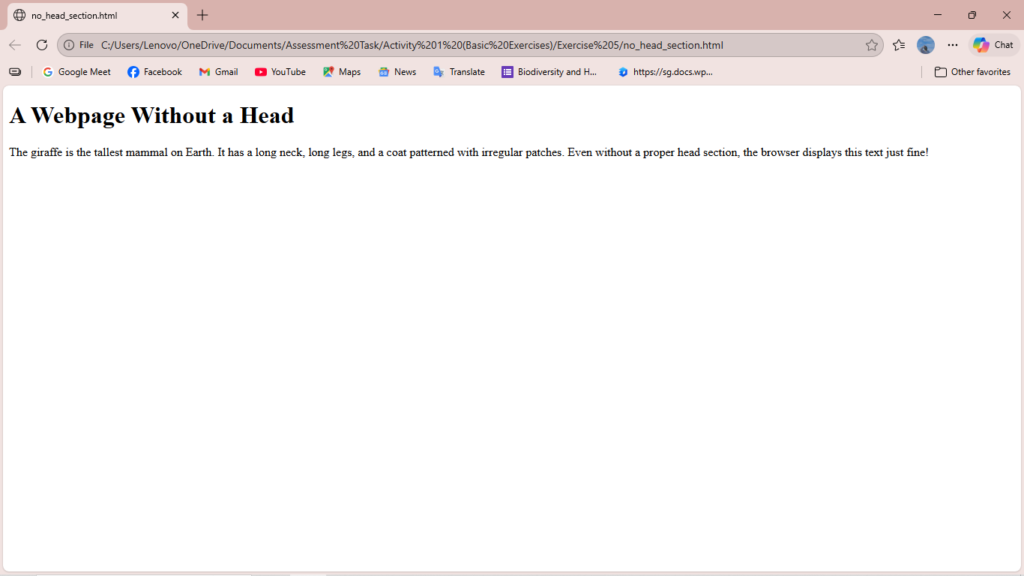Add this page to favorites star
Screen dimensions: 1024x576
[871, 45]
